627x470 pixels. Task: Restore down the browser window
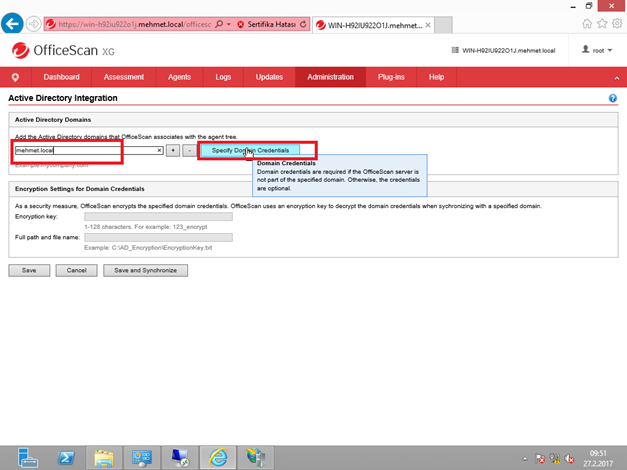click(x=589, y=6)
